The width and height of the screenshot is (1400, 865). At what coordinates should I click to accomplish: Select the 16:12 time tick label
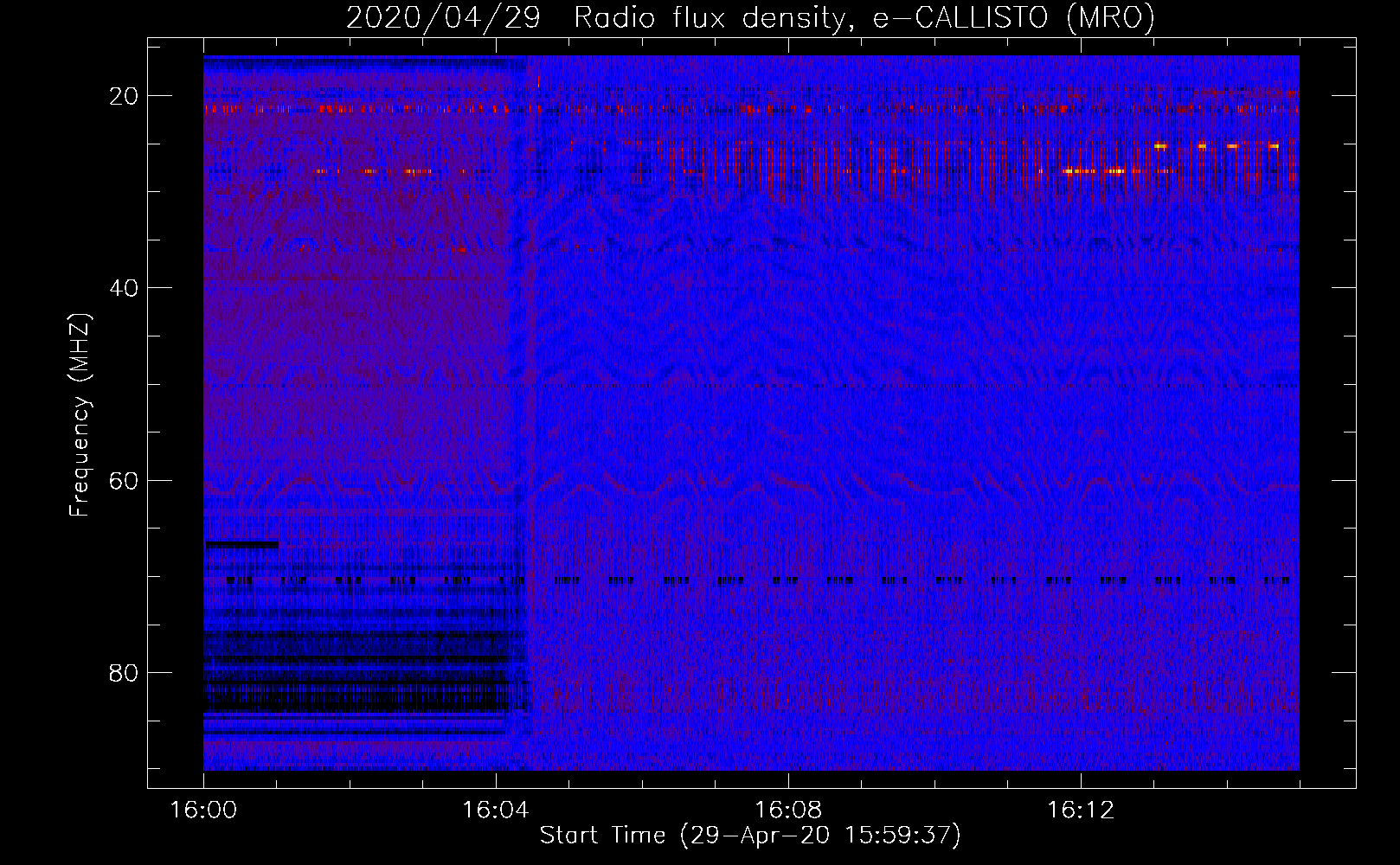coord(1081,811)
